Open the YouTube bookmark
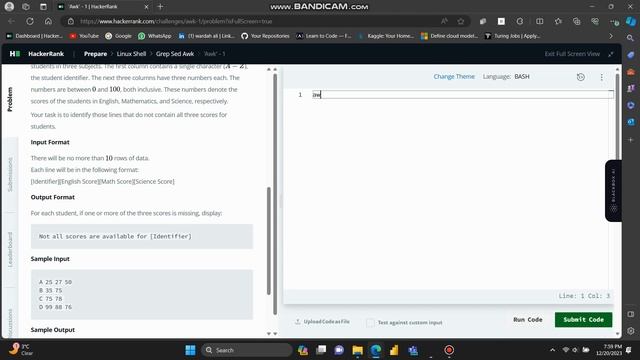The width and height of the screenshot is (640, 360). [x=84, y=36]
